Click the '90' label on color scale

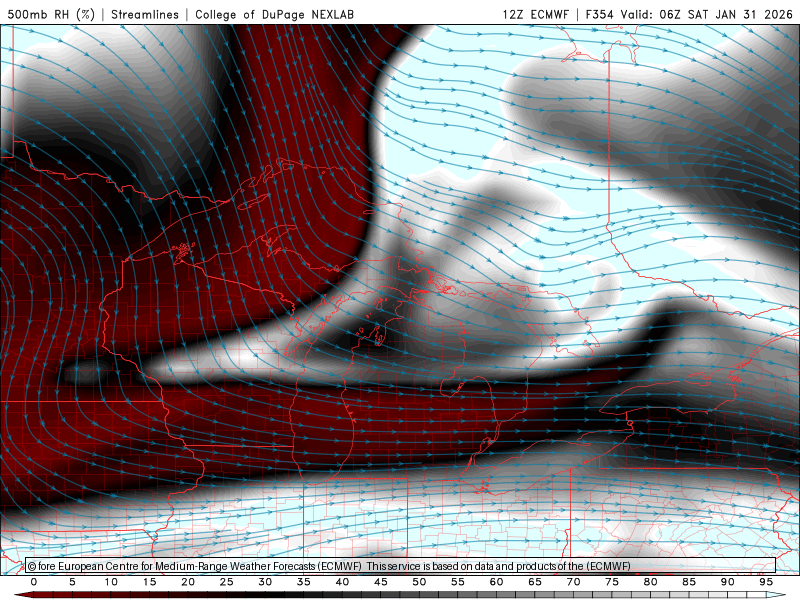click(x=727, y=582)
